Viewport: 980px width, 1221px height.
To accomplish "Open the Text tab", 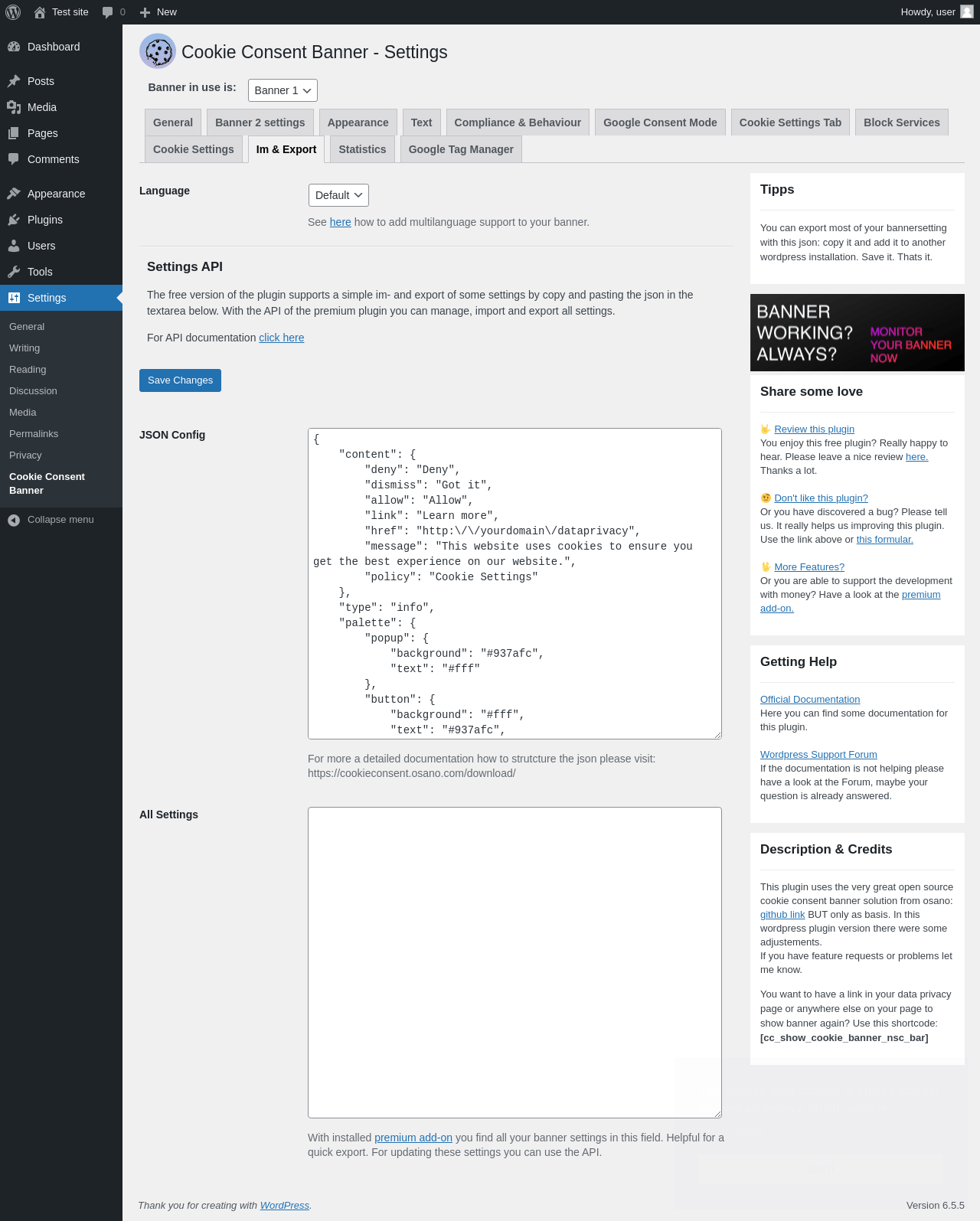I will (x=421, y=122).
